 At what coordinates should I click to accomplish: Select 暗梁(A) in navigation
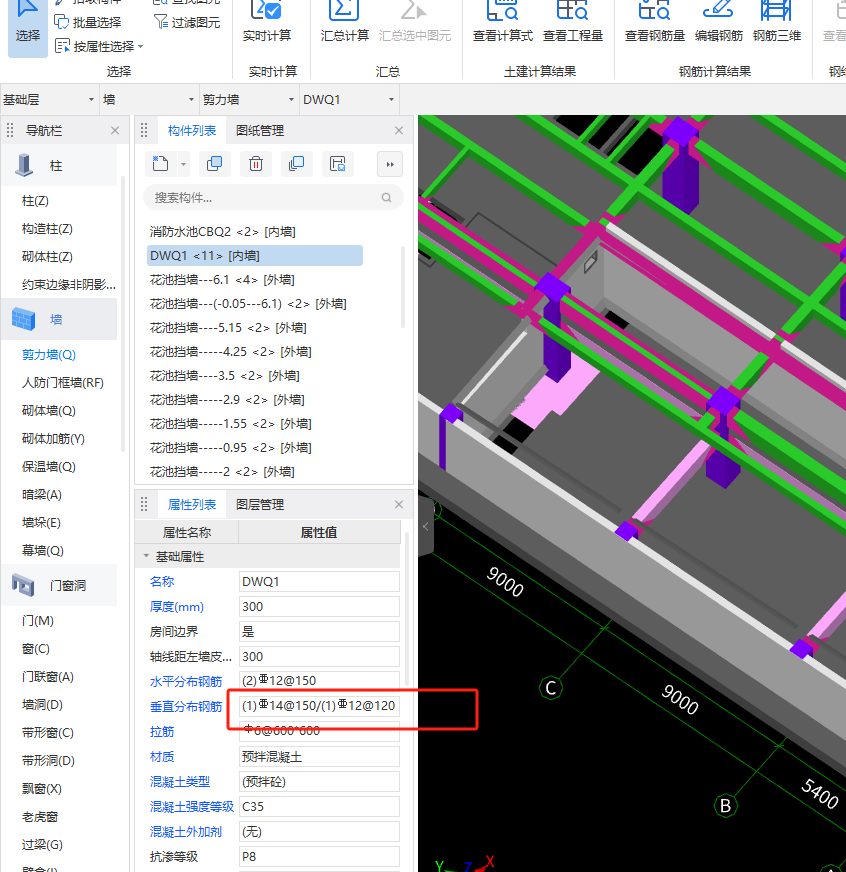click(x=42, y=494)
